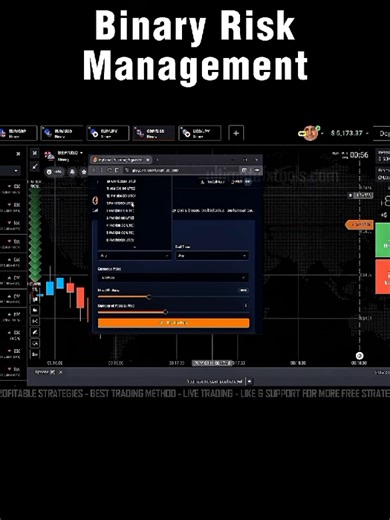Image resolution: width=390 pixels, height=520 pixels.
Task: Switch to the fifth asset tab before plus
Action: click(200, 133)
